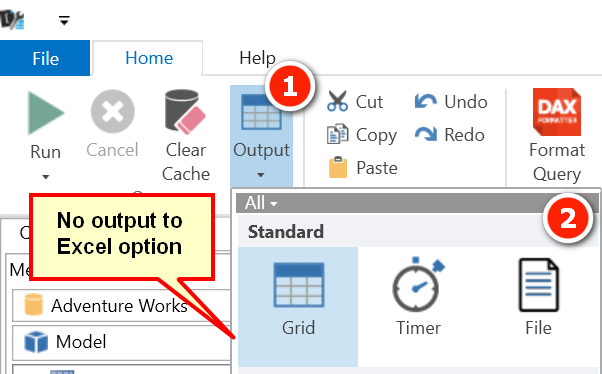The image size is (602, 374).
Task: Click the Clear Cache database eraser icon
Action: 185,112
